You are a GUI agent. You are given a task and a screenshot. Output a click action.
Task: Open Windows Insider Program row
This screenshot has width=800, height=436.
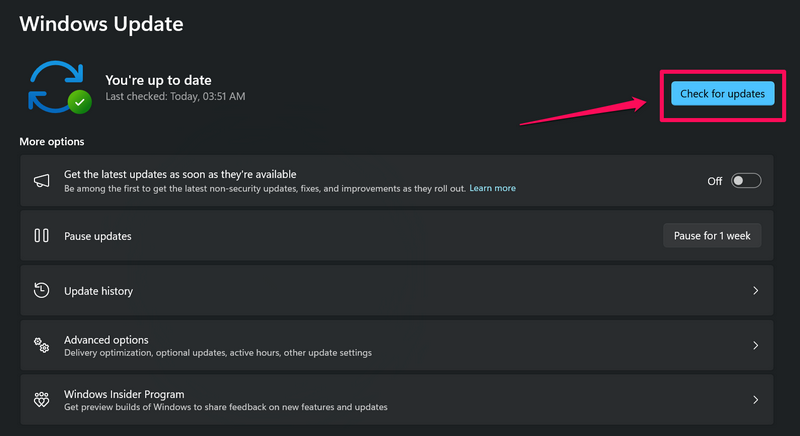click(400, 400)
